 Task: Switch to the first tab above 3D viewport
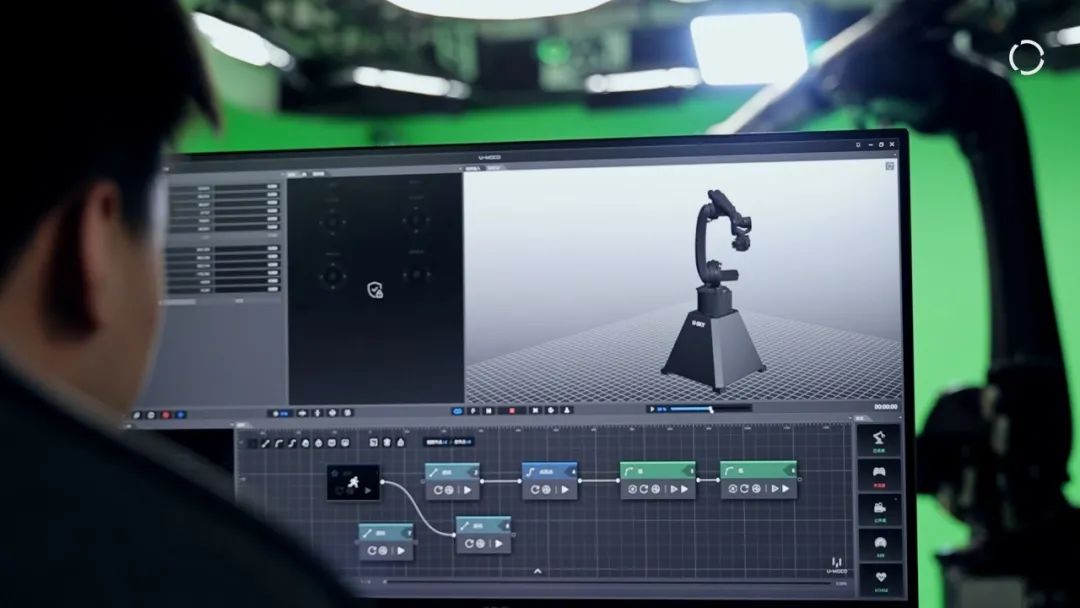pyautogui.click(x=472, y=168)
